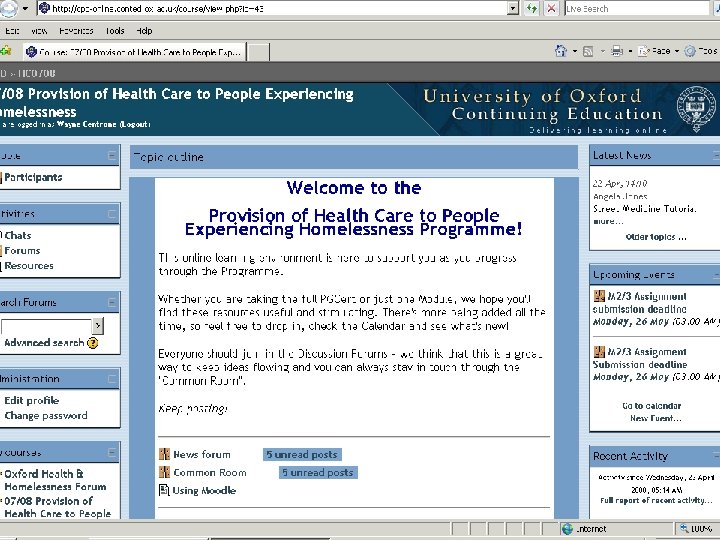Open Oxford Health & Homelessness Forum course
The width and height of the screenshot is (720, 540).
55,480
